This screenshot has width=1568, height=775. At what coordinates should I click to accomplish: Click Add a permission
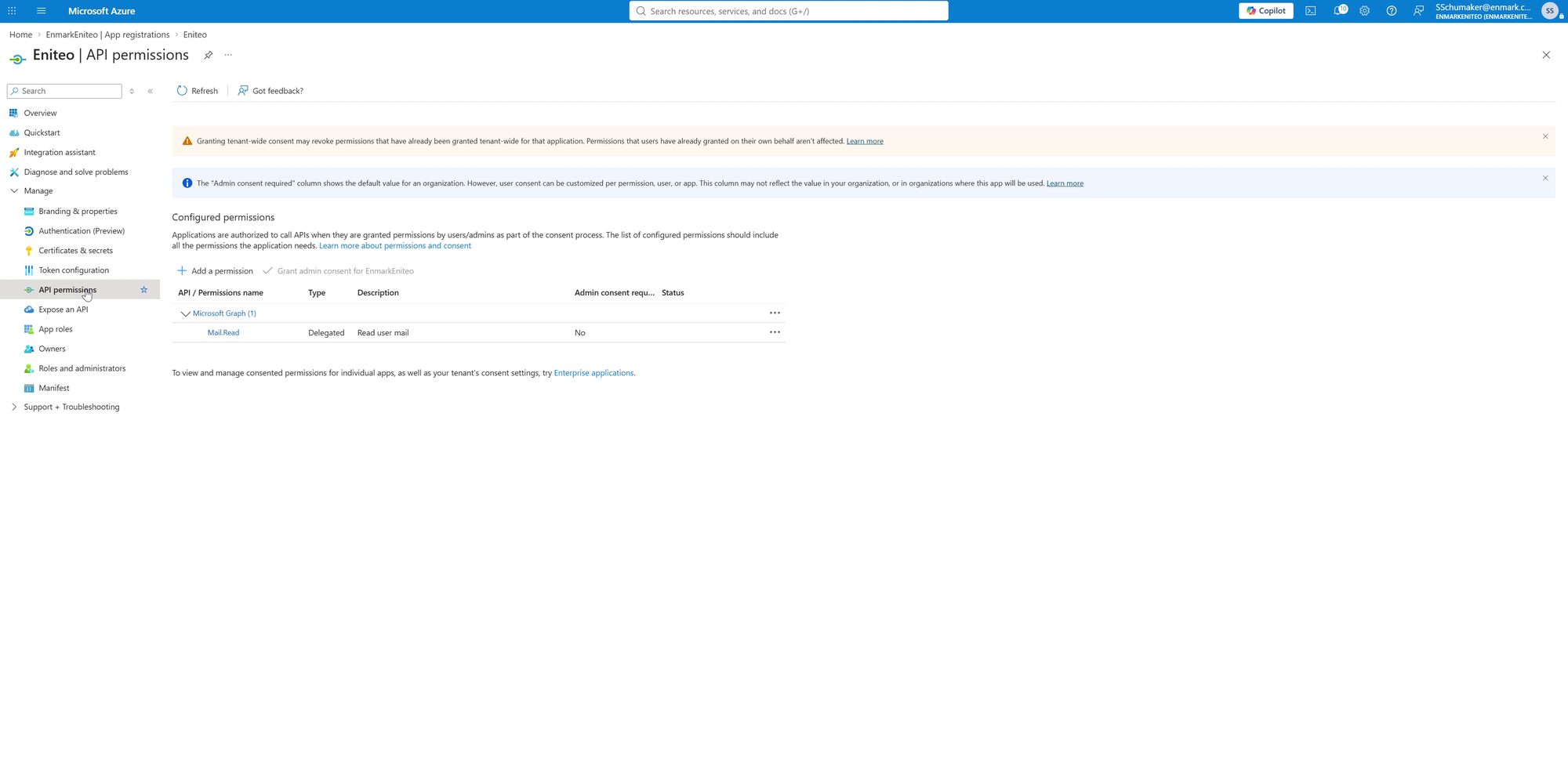point(215,271)
